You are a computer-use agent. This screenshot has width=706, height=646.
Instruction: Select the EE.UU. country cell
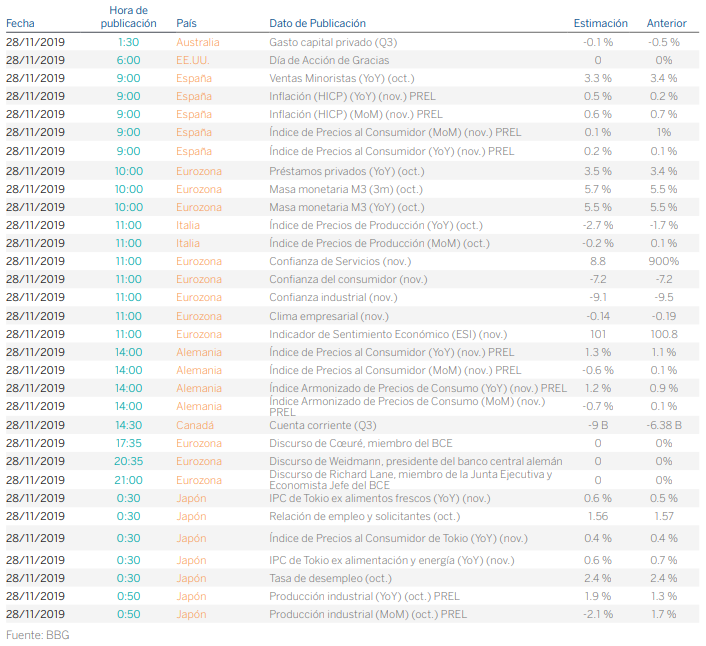pyautogui.click(x=192, y=60)
